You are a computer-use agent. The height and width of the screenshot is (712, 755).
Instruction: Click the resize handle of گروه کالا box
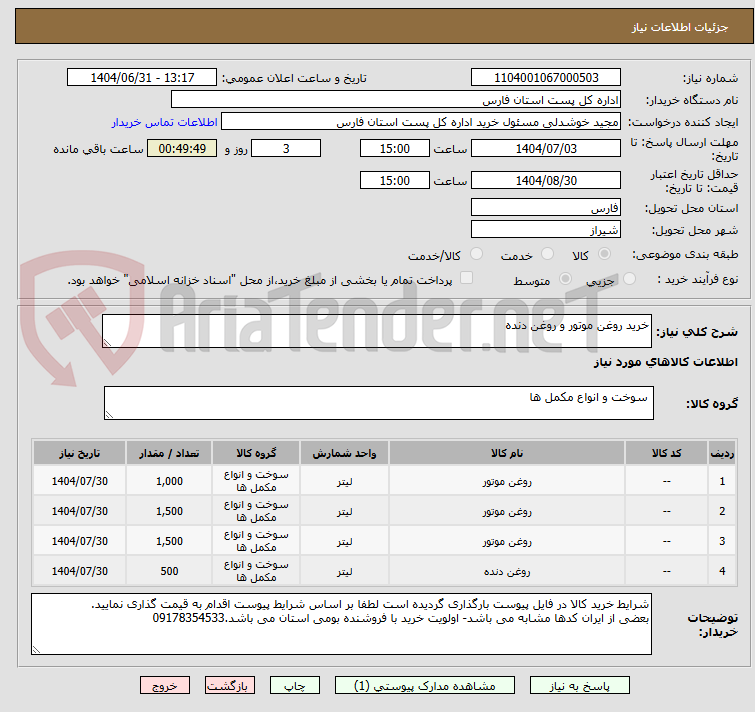(109, 414)
